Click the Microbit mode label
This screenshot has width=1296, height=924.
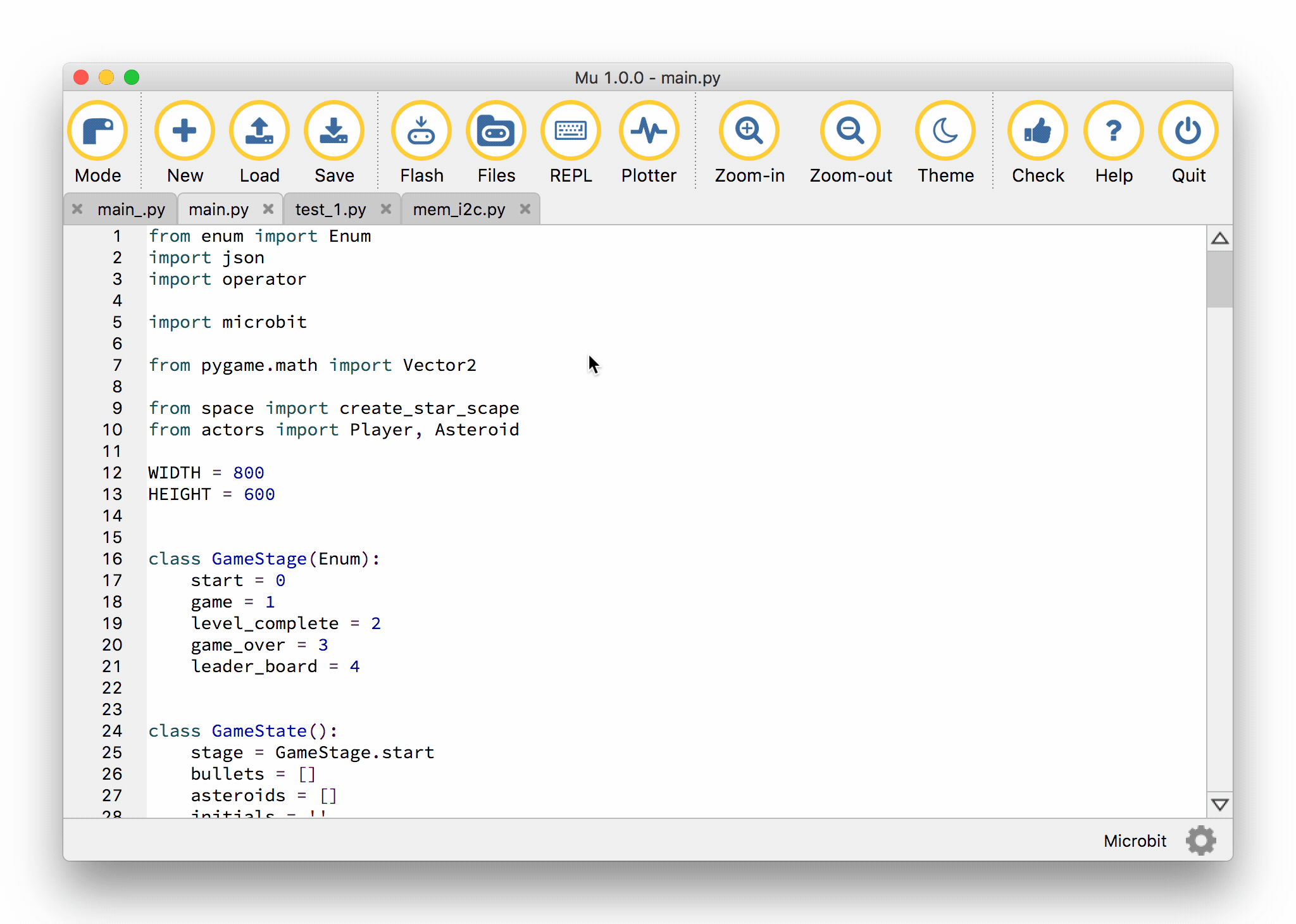tap(1135, 840)
